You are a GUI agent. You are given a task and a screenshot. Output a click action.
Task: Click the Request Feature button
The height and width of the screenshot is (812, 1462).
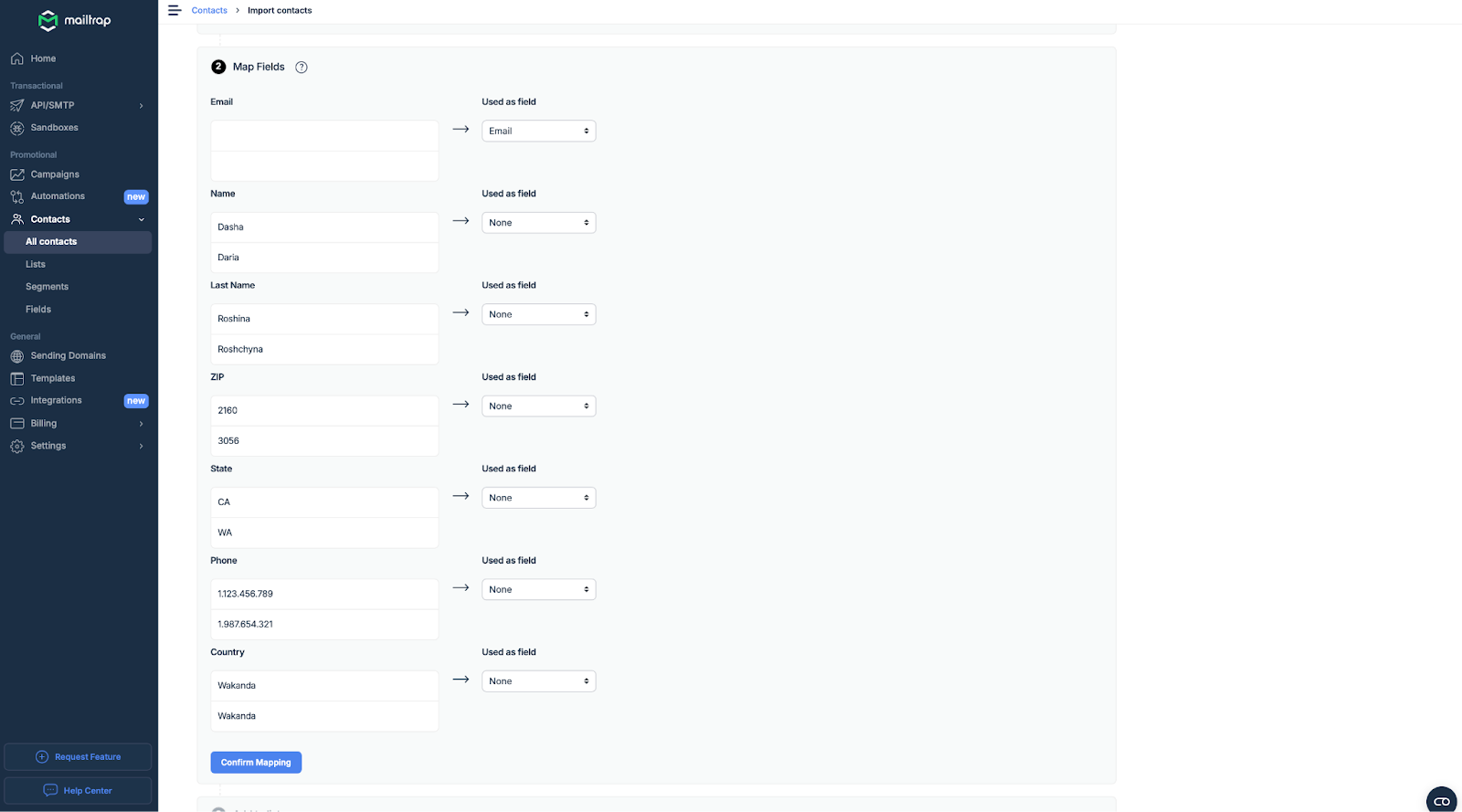(x=77, y=756)
